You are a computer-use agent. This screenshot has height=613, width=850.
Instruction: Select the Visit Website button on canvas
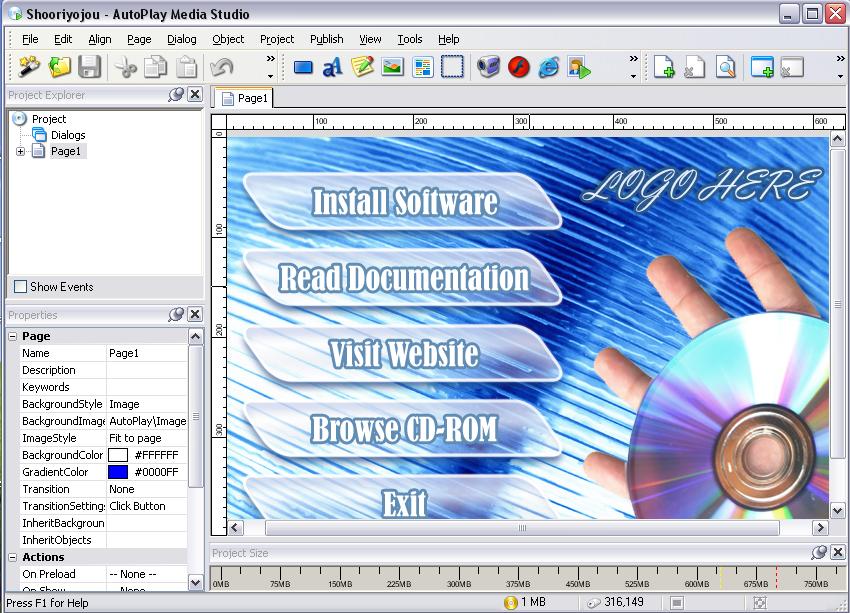point(402,353)
